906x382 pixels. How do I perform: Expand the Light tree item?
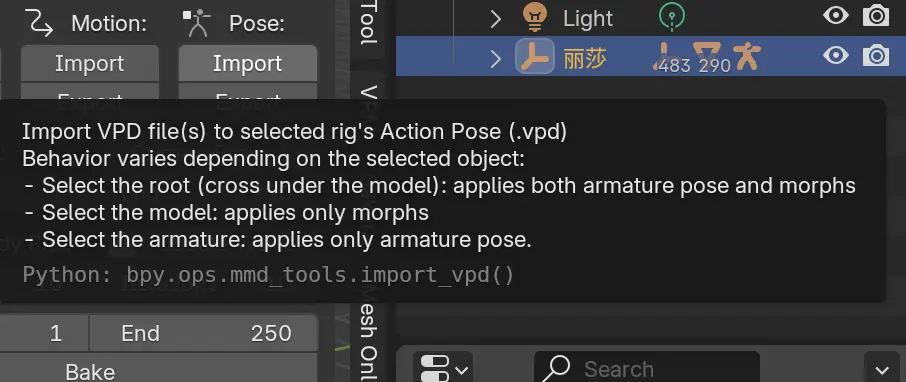[495, 18]
